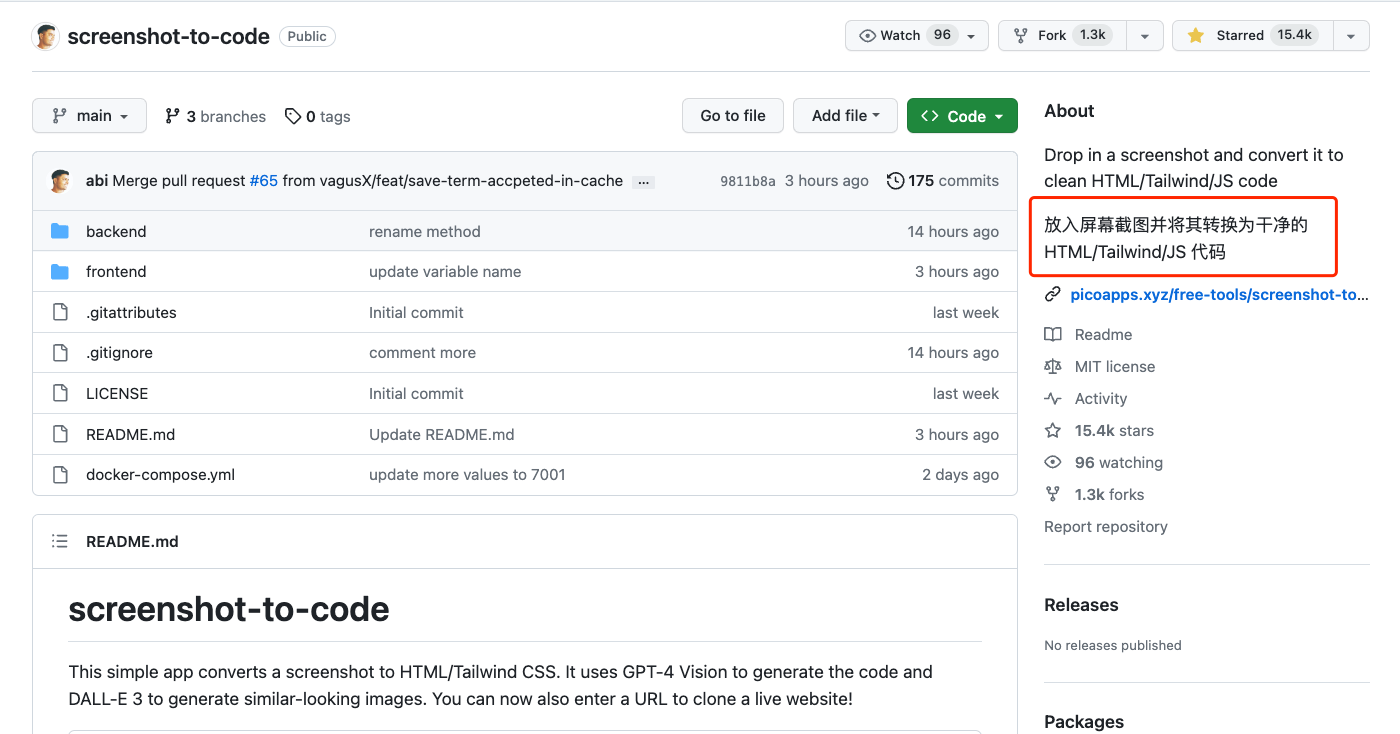
Task: Open the .gitattributes file
Action: [131, 313]
